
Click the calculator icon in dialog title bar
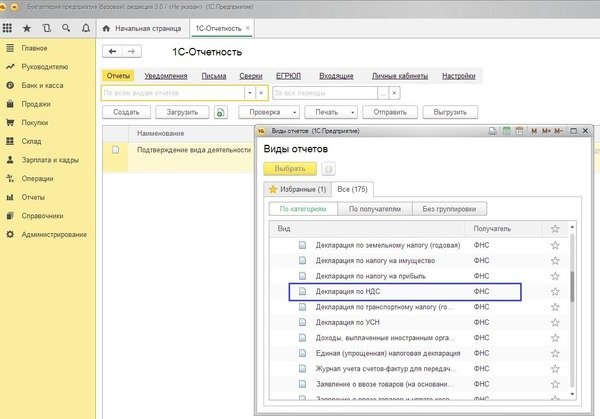pos(506,131)
